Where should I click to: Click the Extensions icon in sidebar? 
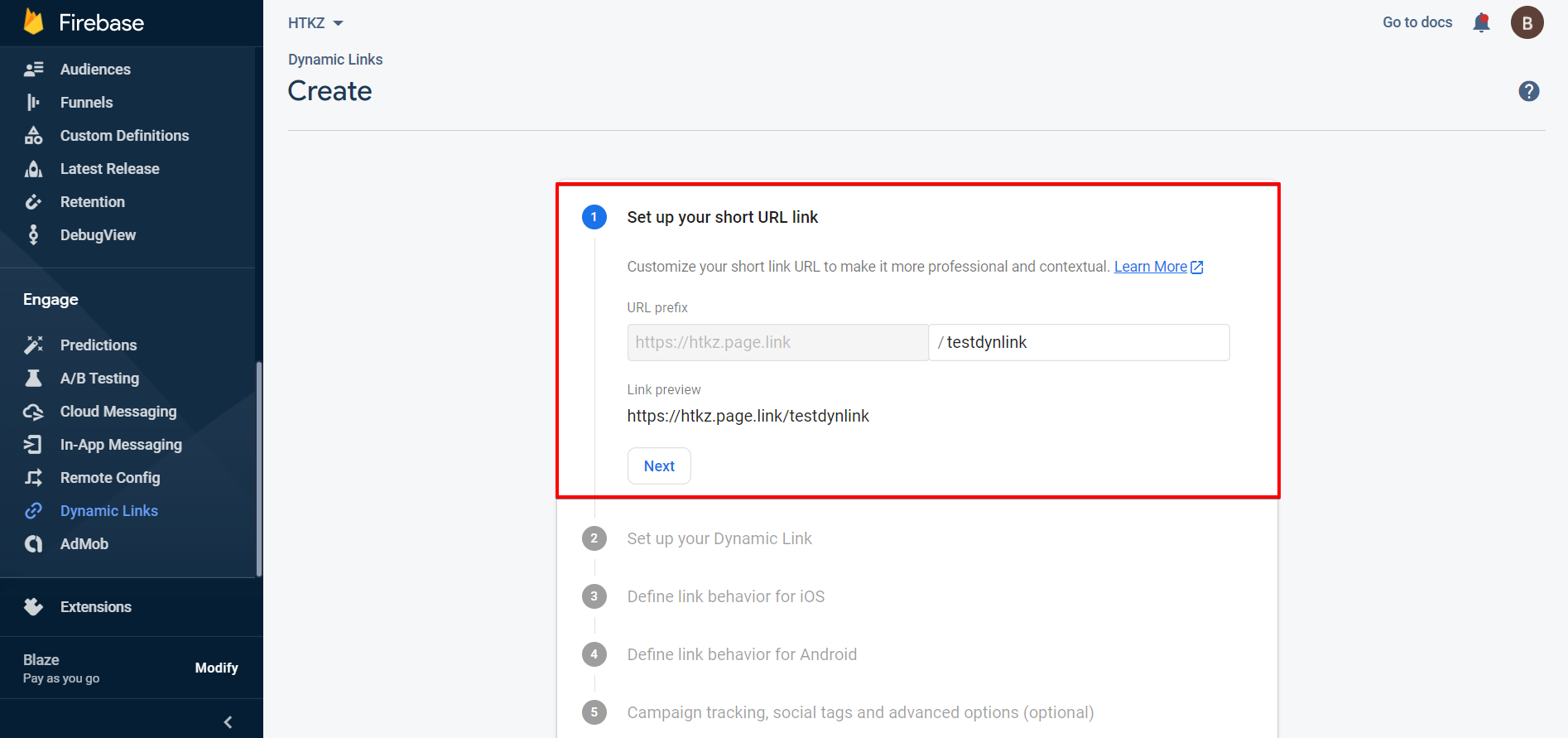33,607
